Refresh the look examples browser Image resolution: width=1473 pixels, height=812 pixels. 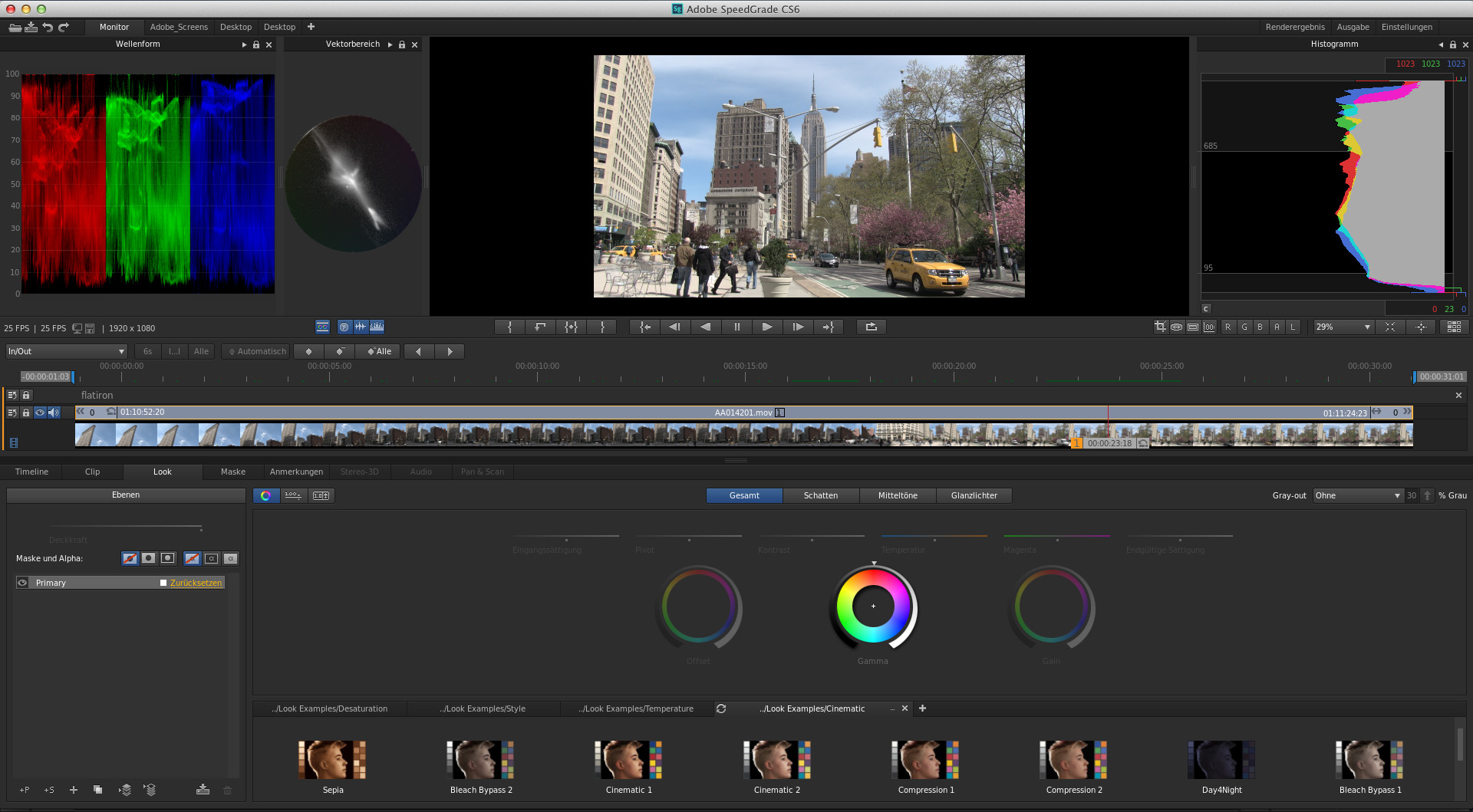(x=721, y=709)
